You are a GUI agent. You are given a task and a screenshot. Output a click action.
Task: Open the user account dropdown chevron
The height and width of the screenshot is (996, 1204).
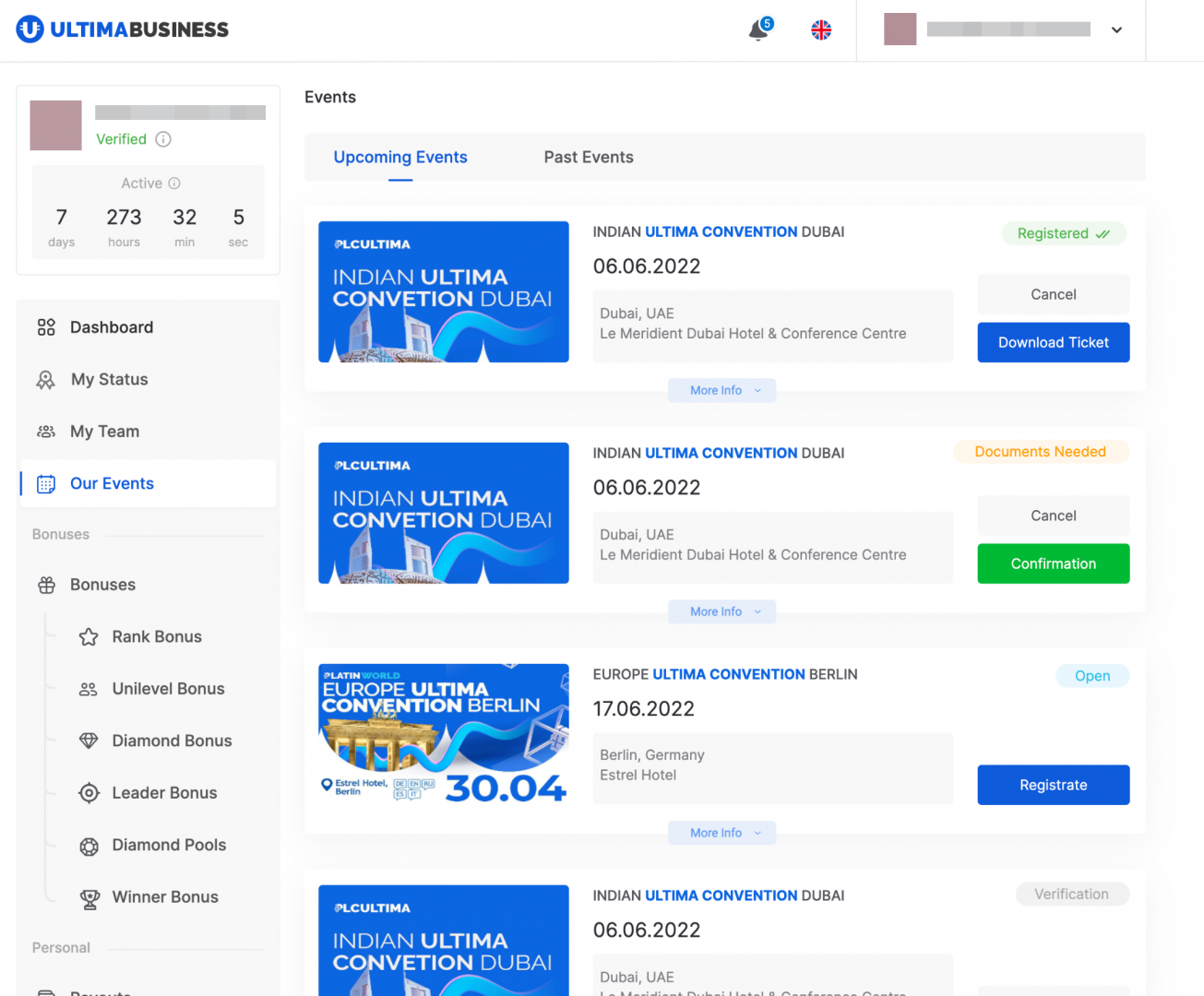point(1116,30)
